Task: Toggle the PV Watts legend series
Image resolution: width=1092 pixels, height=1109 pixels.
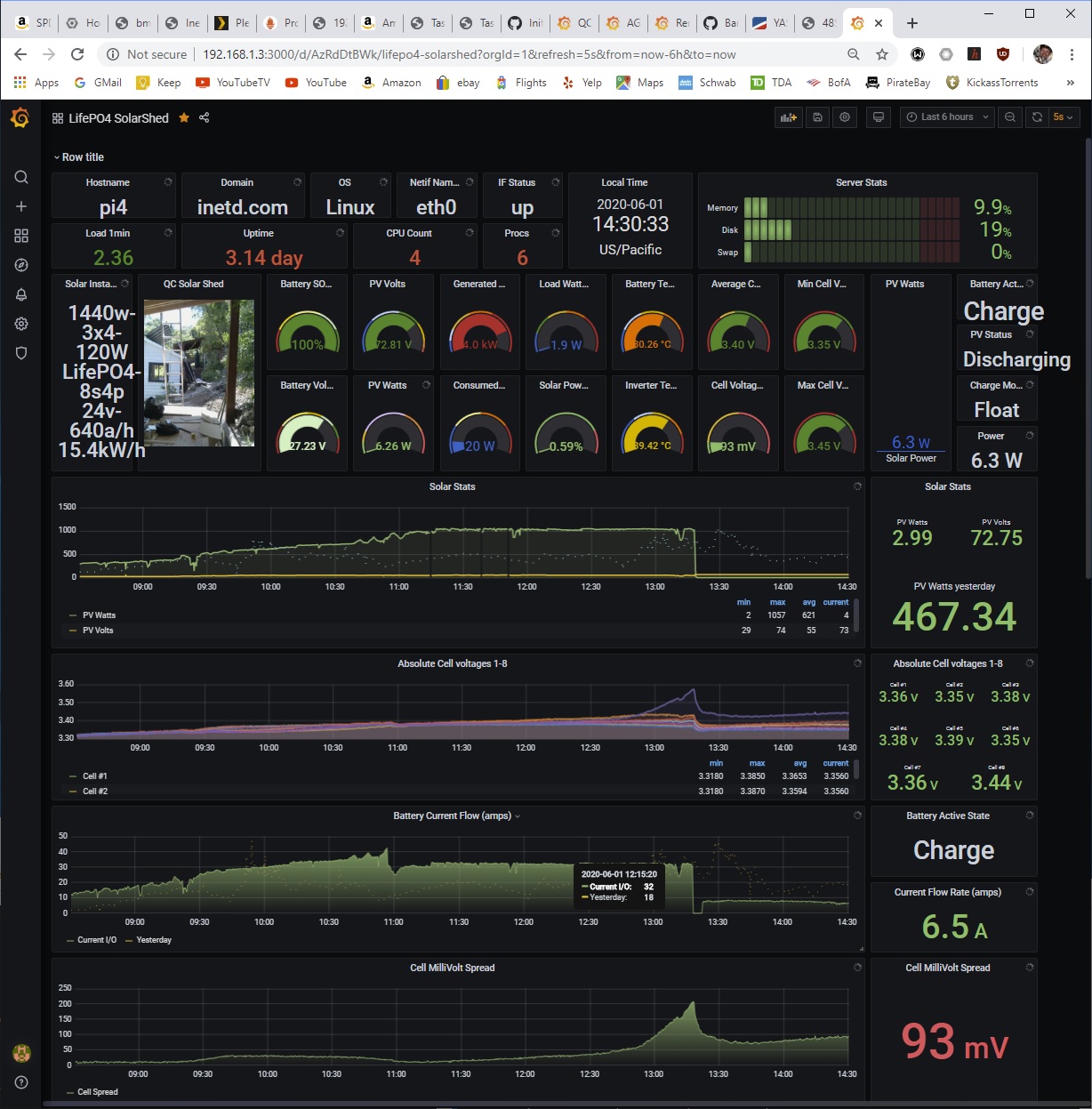Action: click(x=99, y=615)
